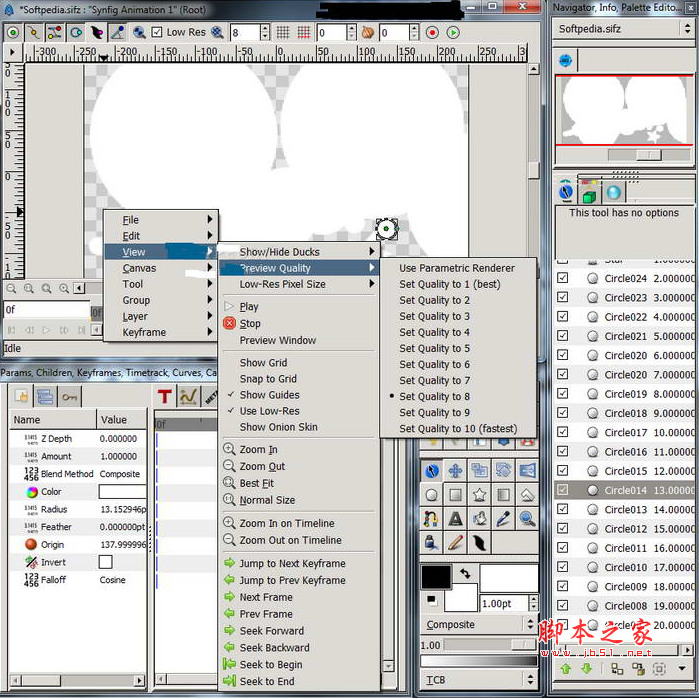Expand the File submenu
The image size is (699, 699).
point(161,220)
